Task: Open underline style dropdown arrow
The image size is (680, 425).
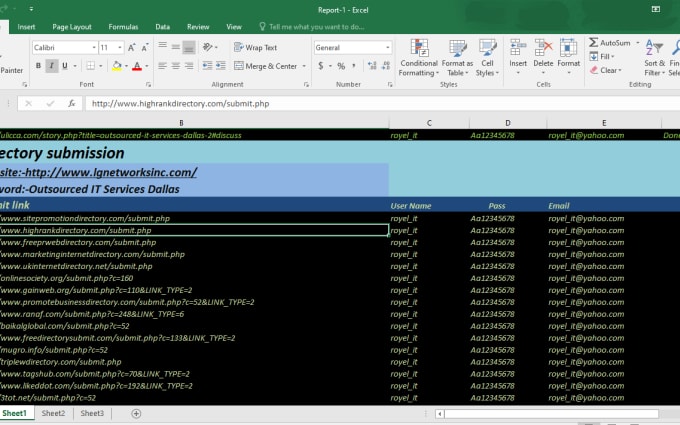Action: click(x=75, y=66)
